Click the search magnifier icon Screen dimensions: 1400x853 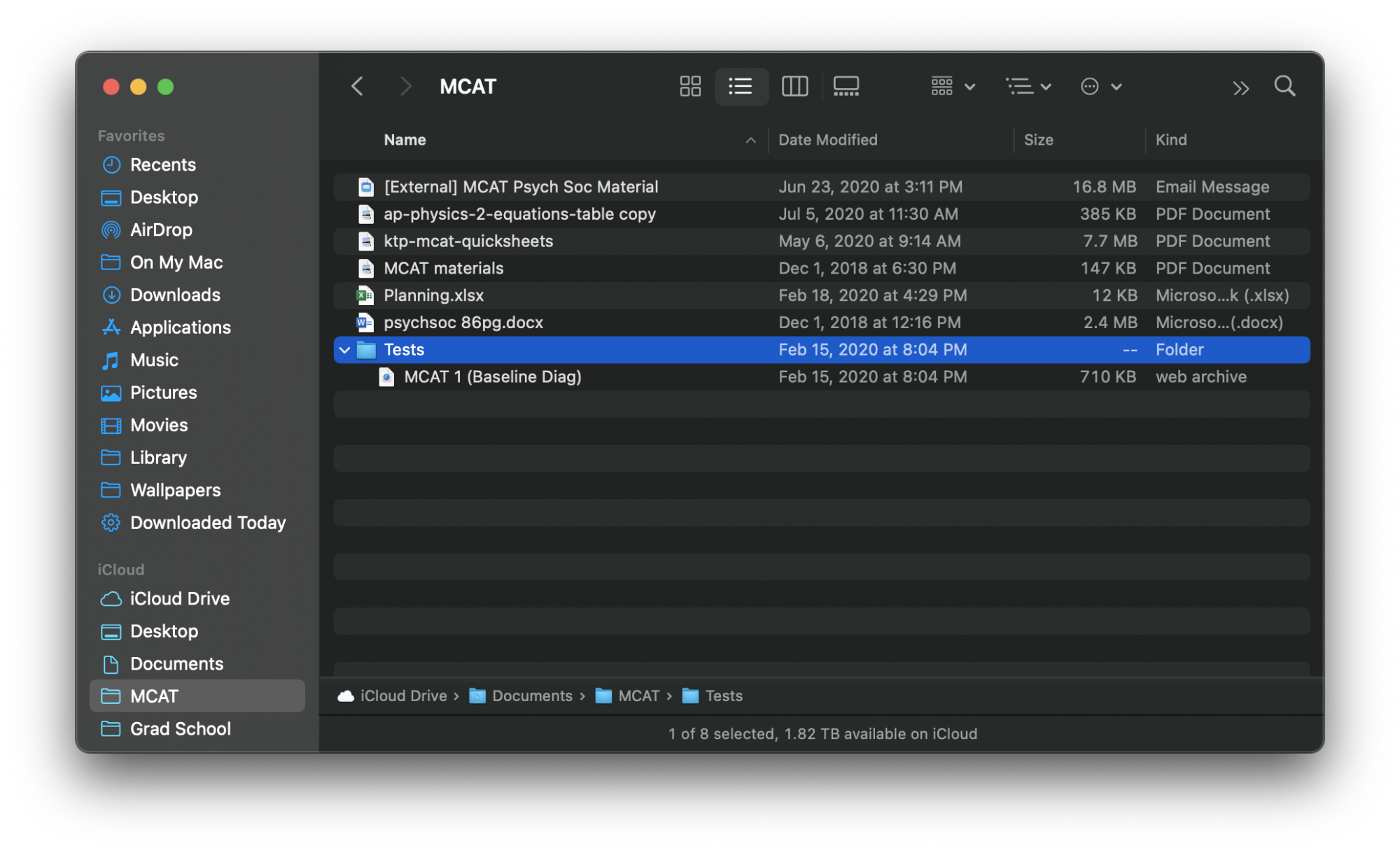pyautogui.click(x=1284, y=86)
